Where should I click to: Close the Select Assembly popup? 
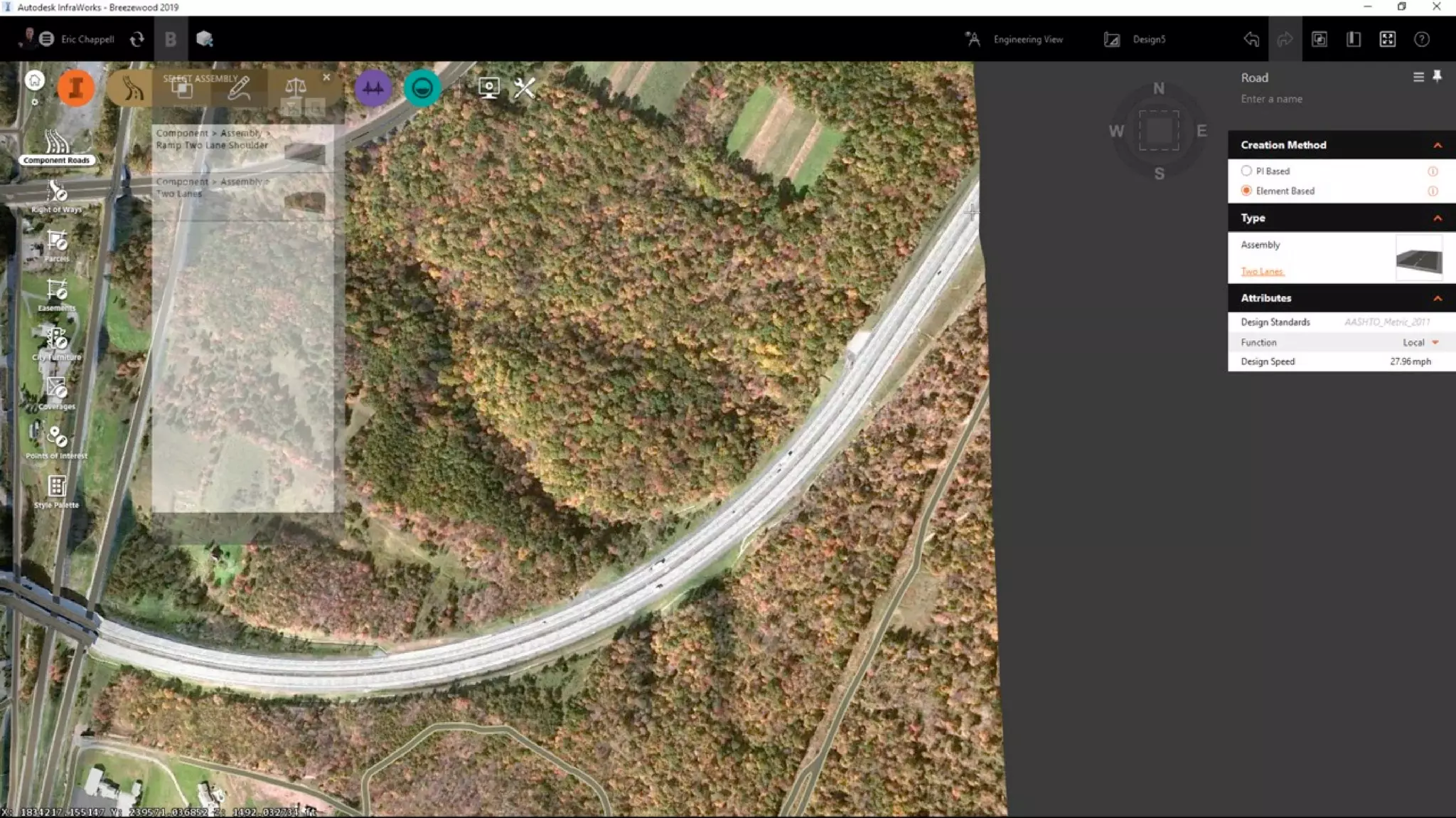point(326,78)
